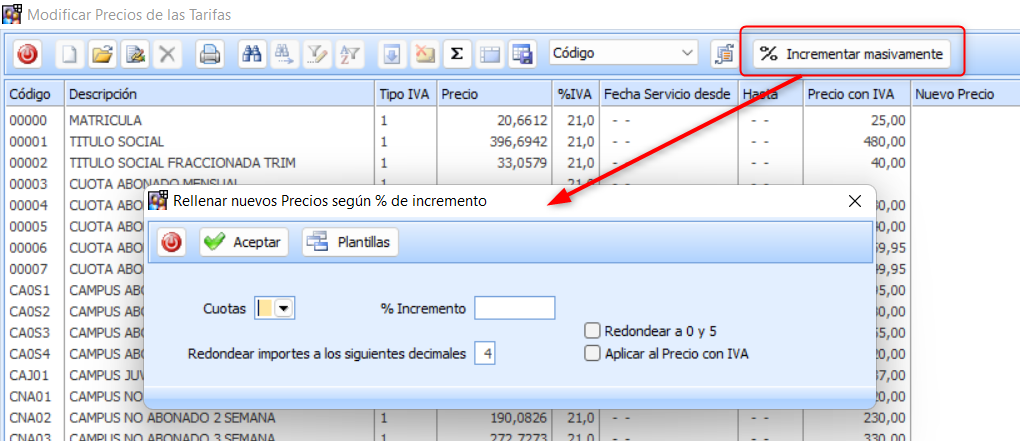This screenshot has height=441, width=1020.
Task: Expand the Cuotas dropdown
Action: coord(285,309)
